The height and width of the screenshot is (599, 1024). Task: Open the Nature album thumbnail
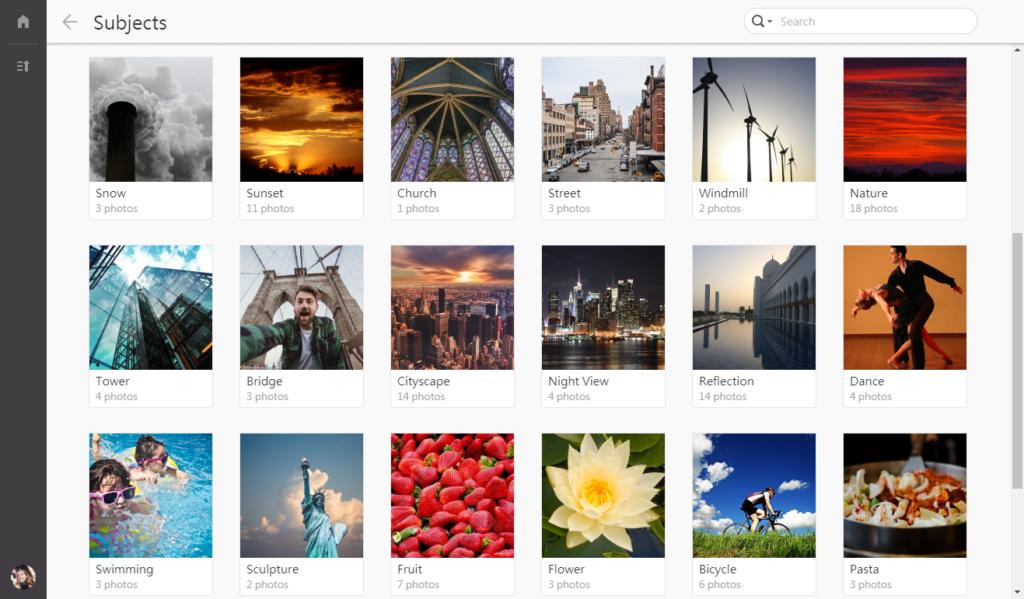pos(905,120)
